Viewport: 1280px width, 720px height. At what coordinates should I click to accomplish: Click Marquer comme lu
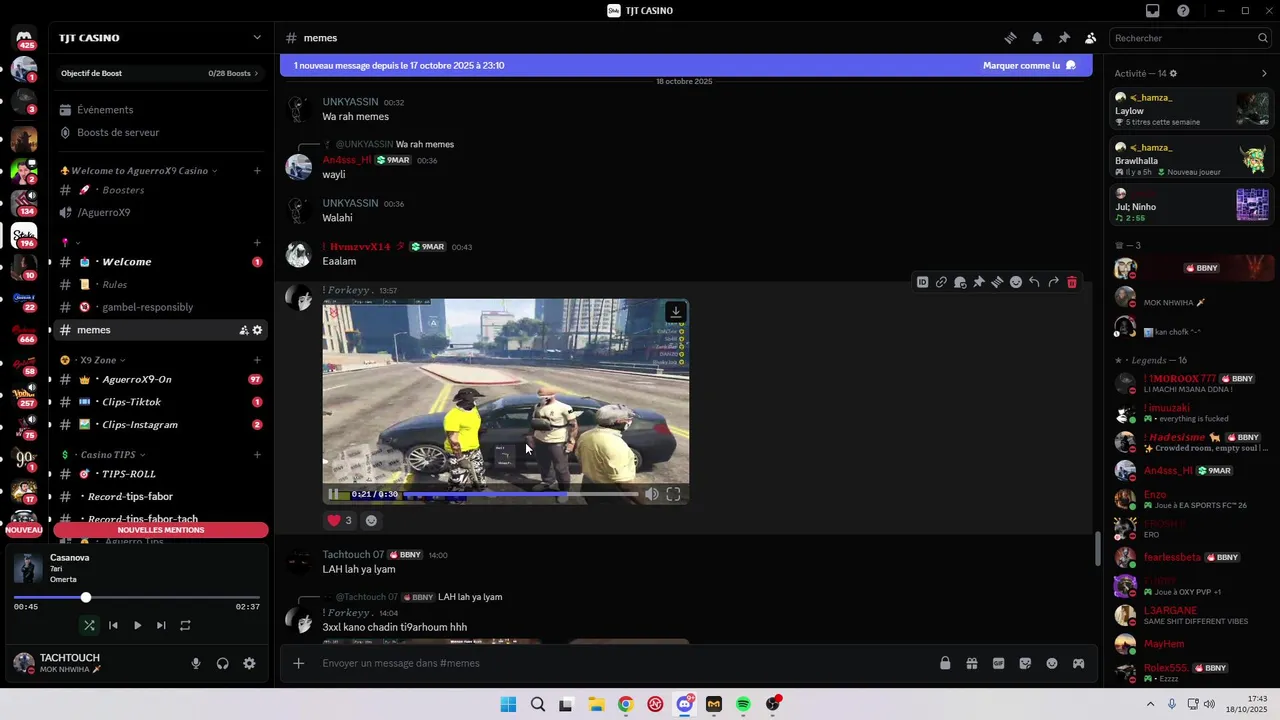click(1029, 65)
